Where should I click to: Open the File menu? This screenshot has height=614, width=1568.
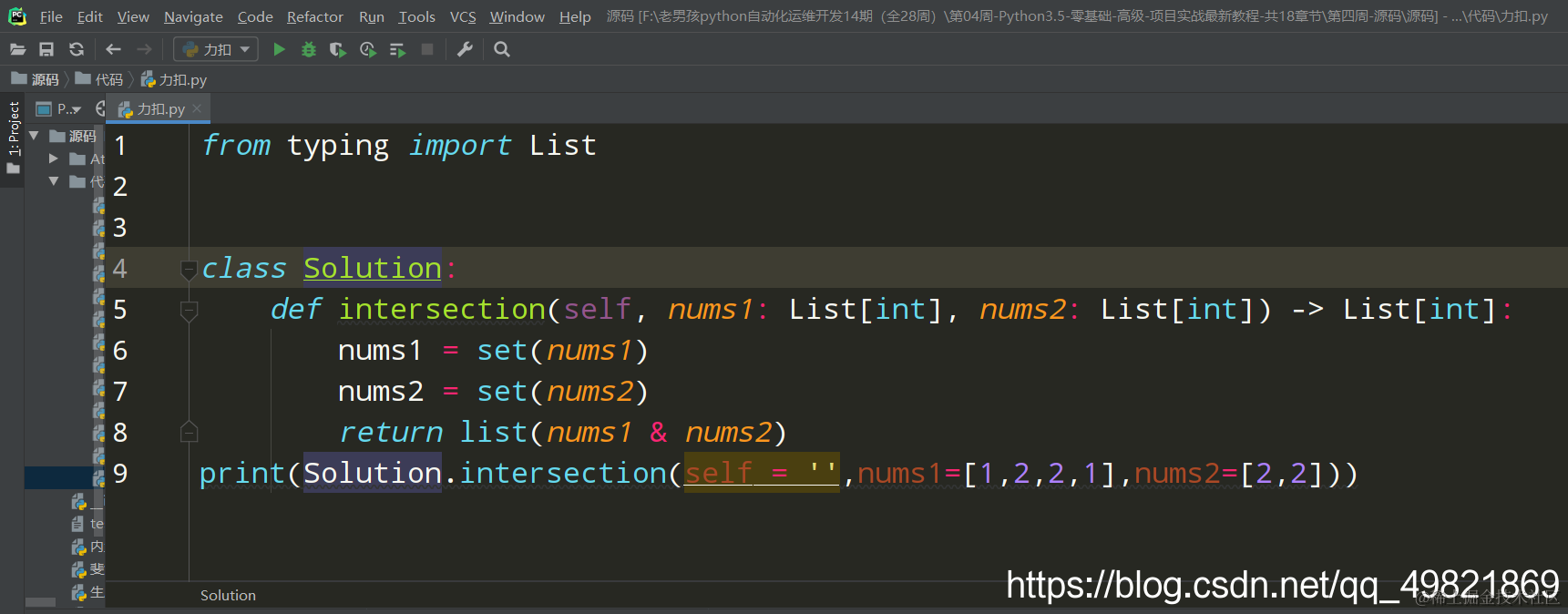51,16
